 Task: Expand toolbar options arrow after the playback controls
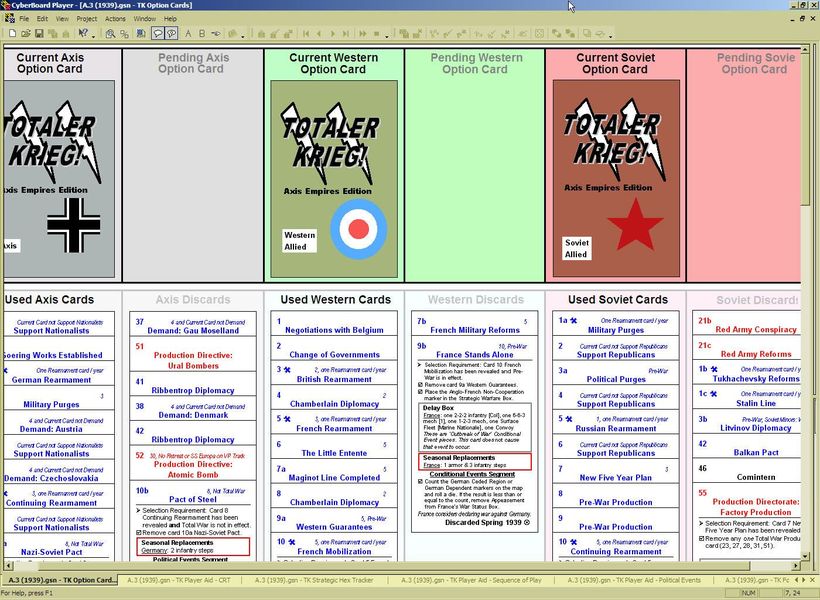387,35
